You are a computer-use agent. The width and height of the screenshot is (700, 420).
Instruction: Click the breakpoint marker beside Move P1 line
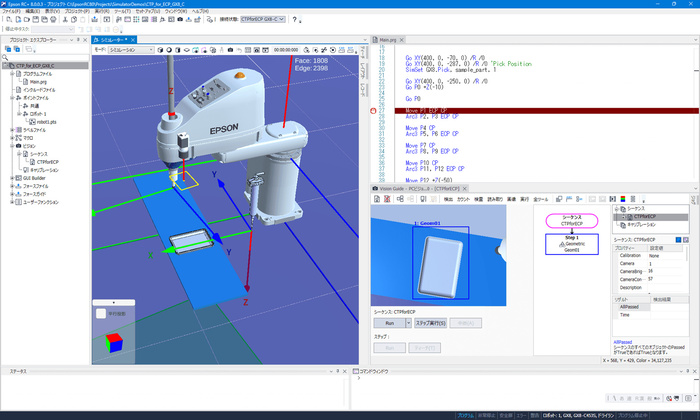click(374, 110)
